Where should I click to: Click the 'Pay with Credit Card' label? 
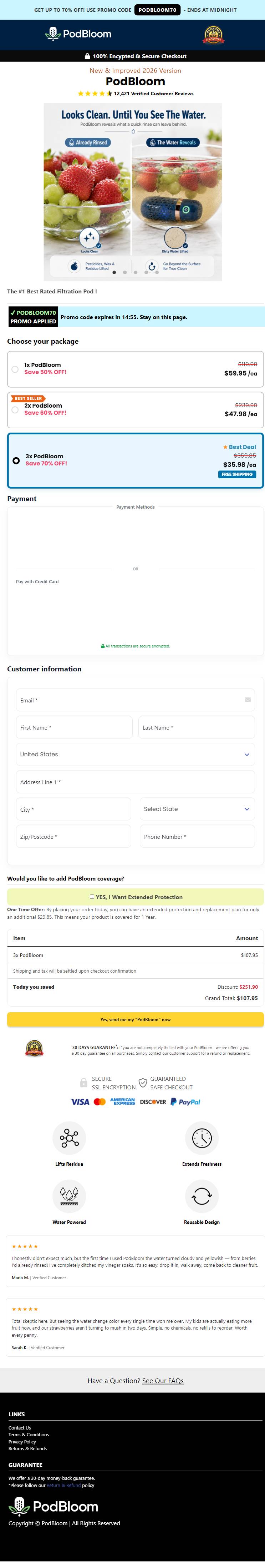(37, 581)
